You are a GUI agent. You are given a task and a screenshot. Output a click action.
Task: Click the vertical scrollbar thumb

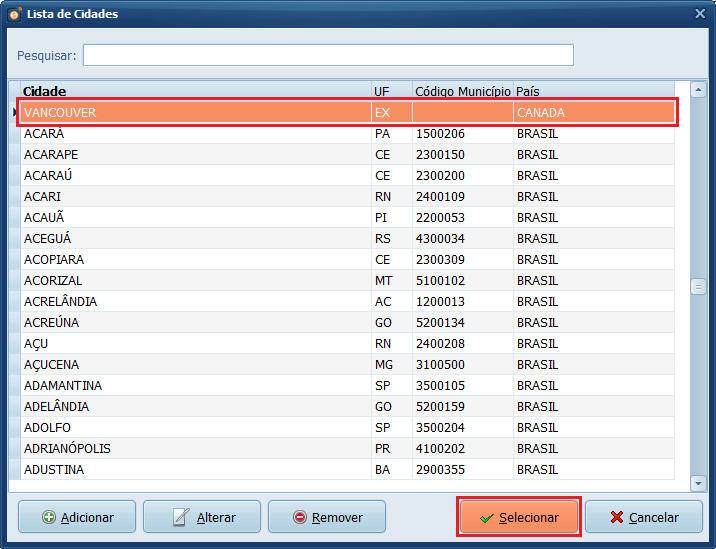tap(698, 287)
